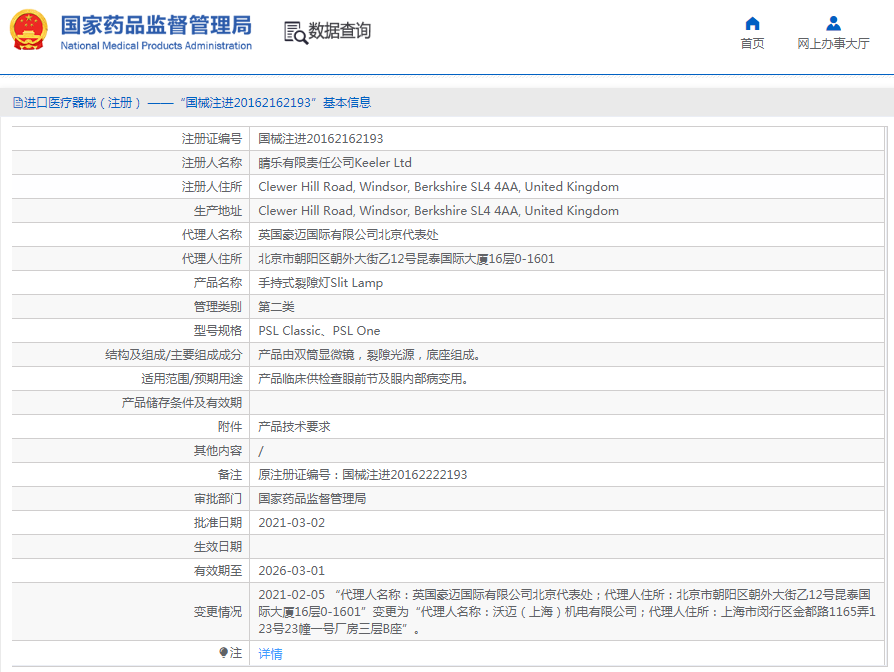Go to 首页 via its text label

click(752, 44)
